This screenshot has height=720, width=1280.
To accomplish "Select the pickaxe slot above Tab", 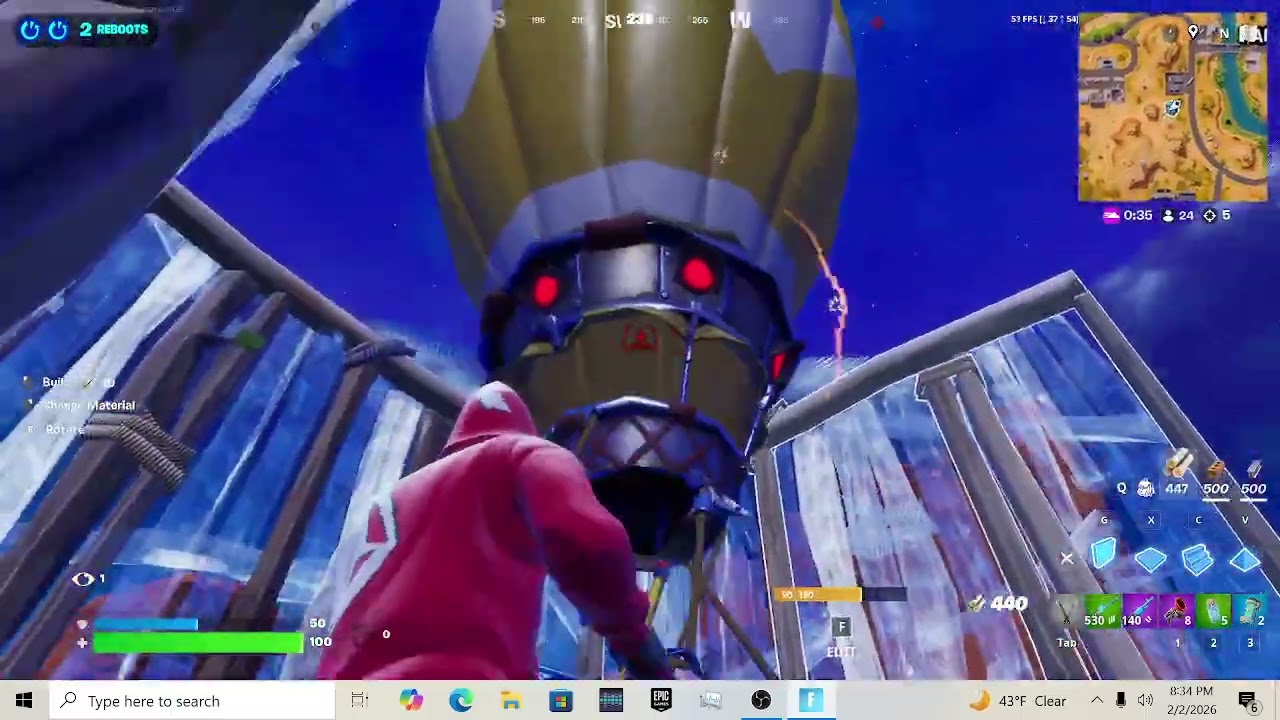I will click(1068, 611).
